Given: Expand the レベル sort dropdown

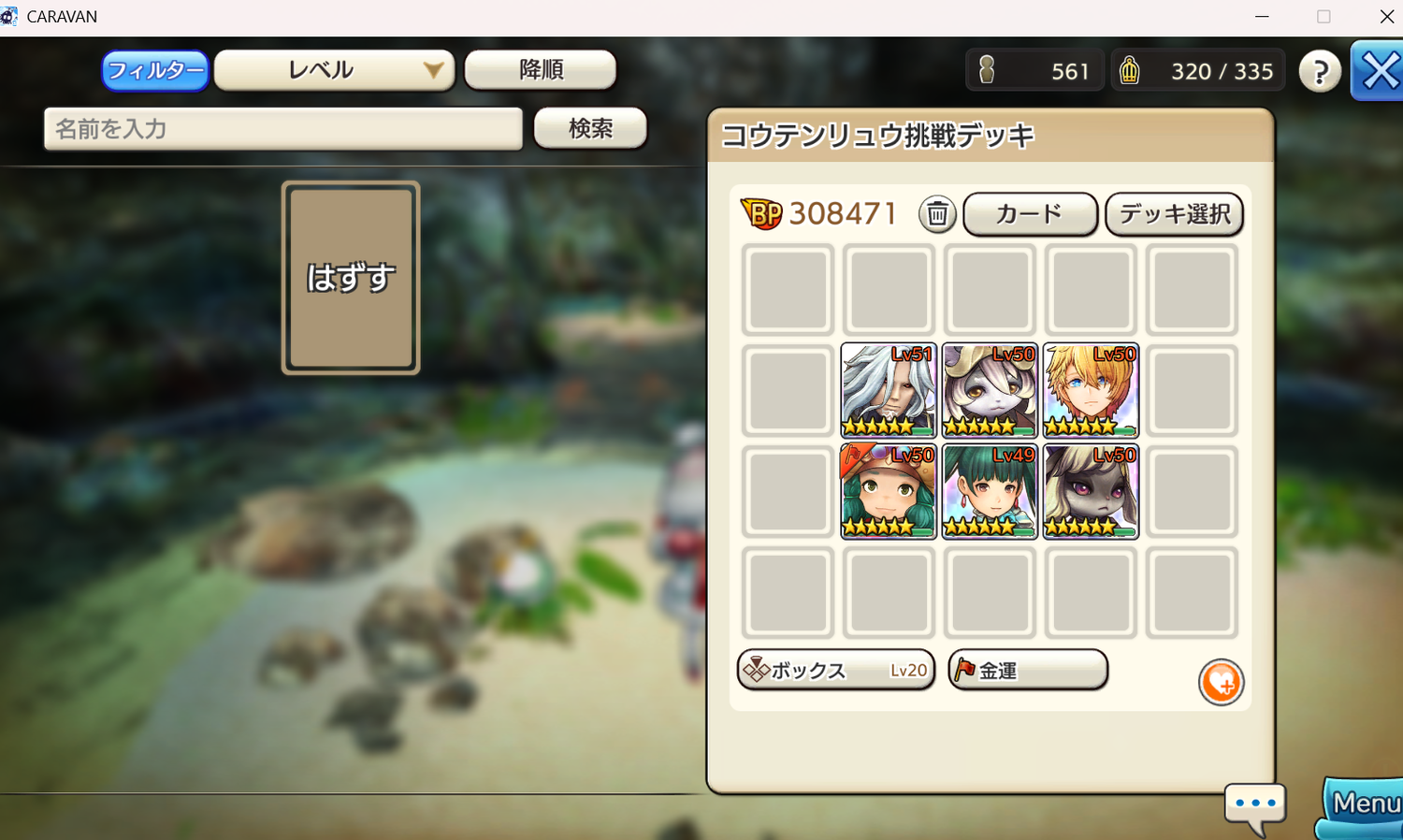Looking at the screenshot, I should (x=335, y=70).
